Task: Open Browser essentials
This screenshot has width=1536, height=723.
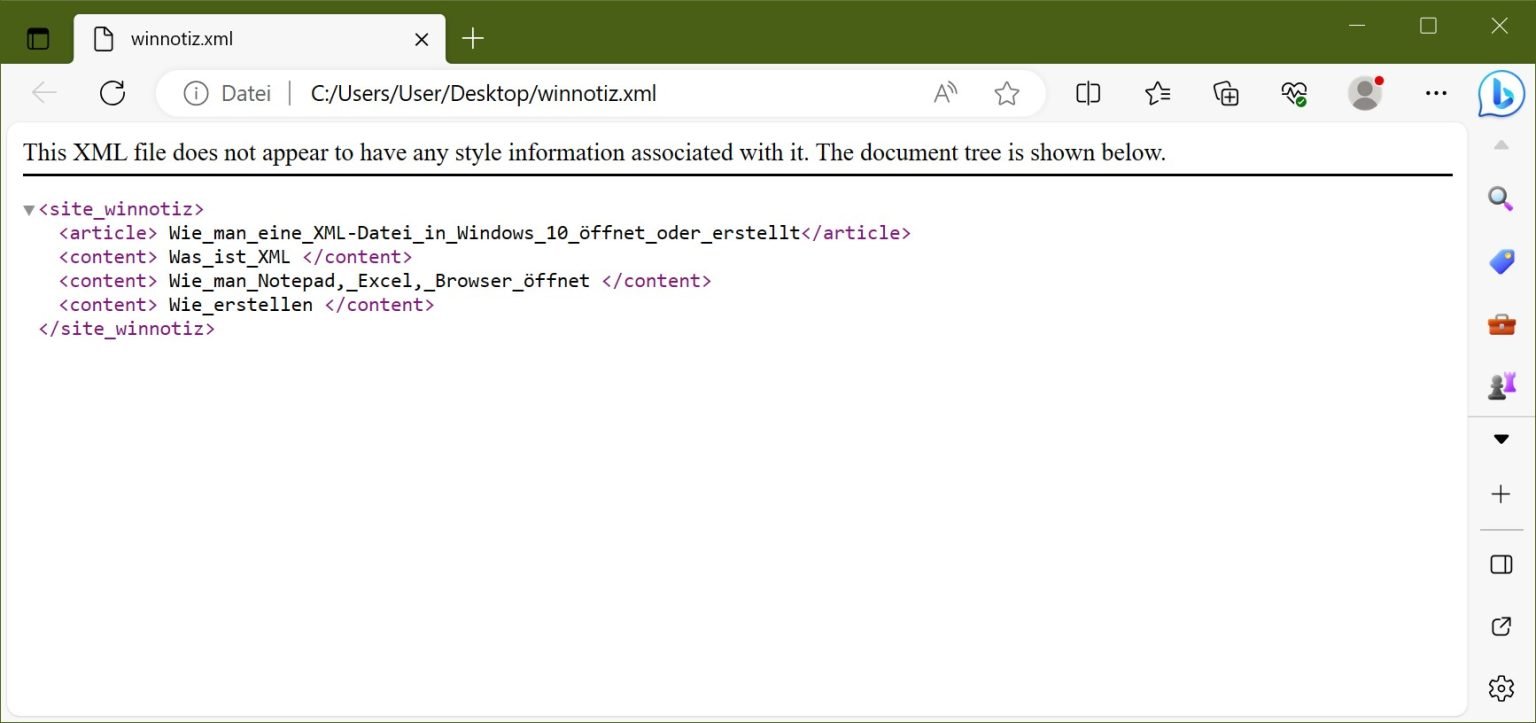Action: coord(1293,93)
